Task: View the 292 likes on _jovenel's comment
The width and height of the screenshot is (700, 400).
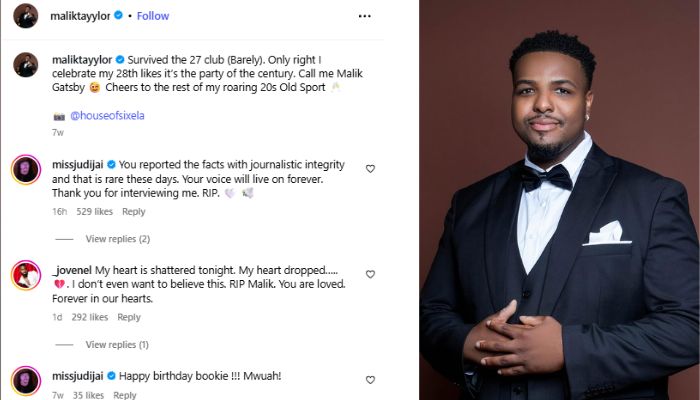Action: [89, 318]
